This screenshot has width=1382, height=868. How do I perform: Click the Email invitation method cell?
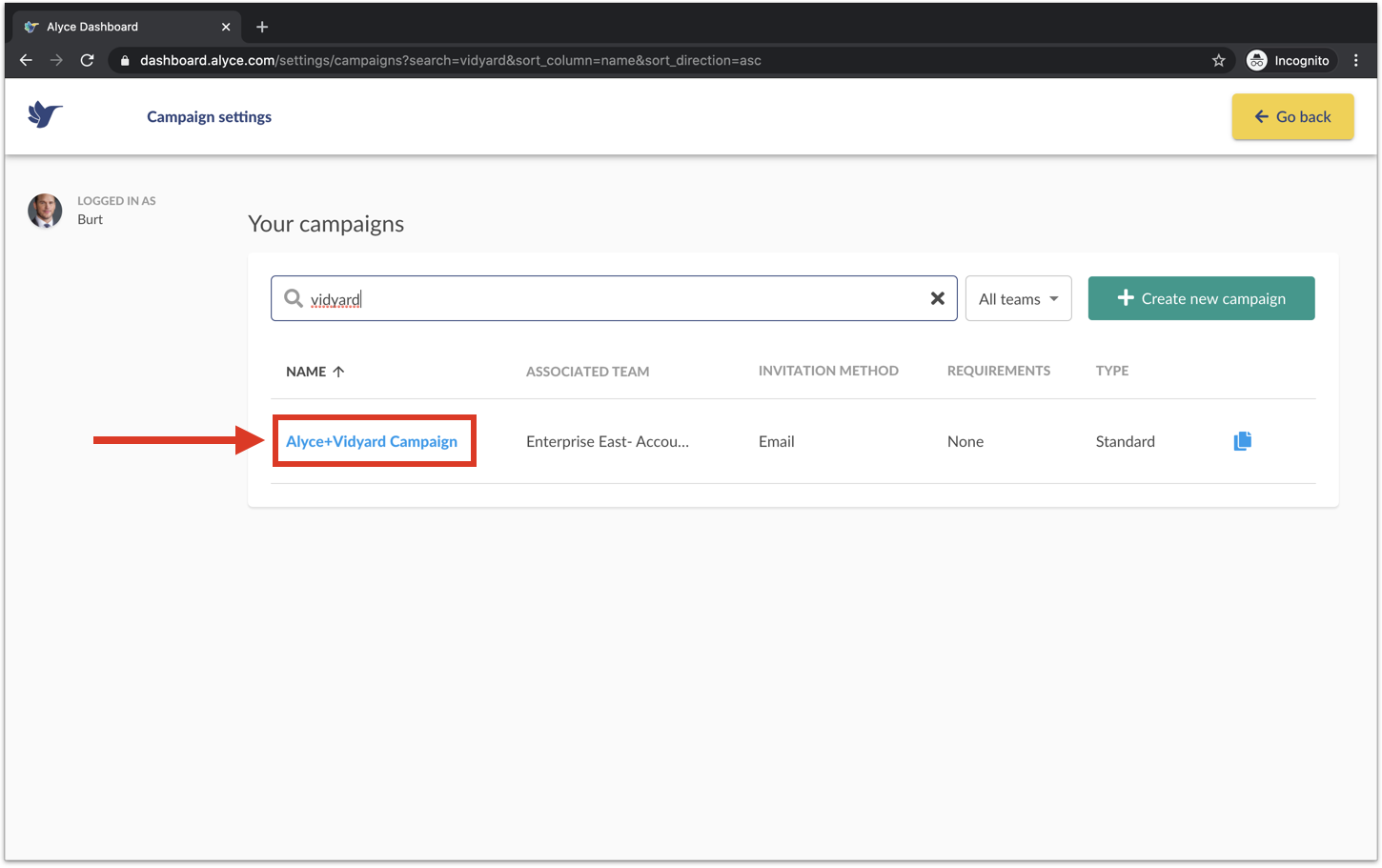pos(777,441)
